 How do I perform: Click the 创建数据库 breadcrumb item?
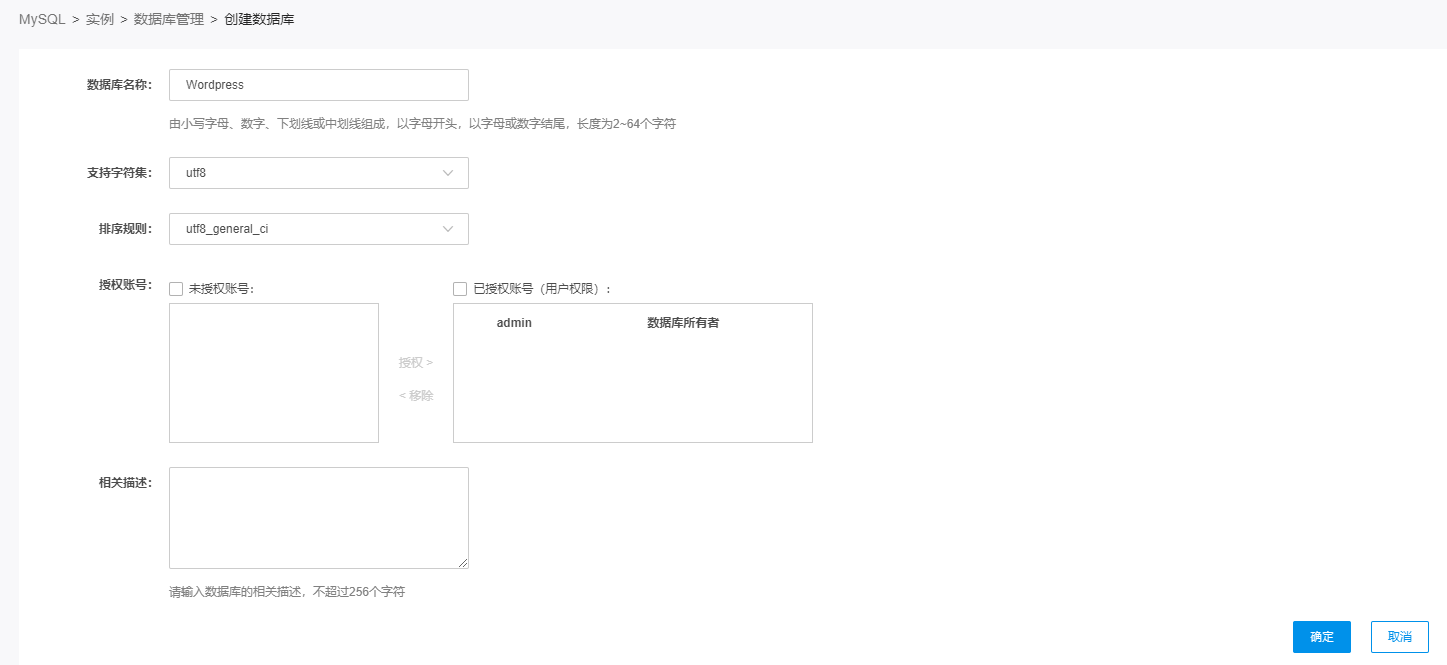coord(259,19)
